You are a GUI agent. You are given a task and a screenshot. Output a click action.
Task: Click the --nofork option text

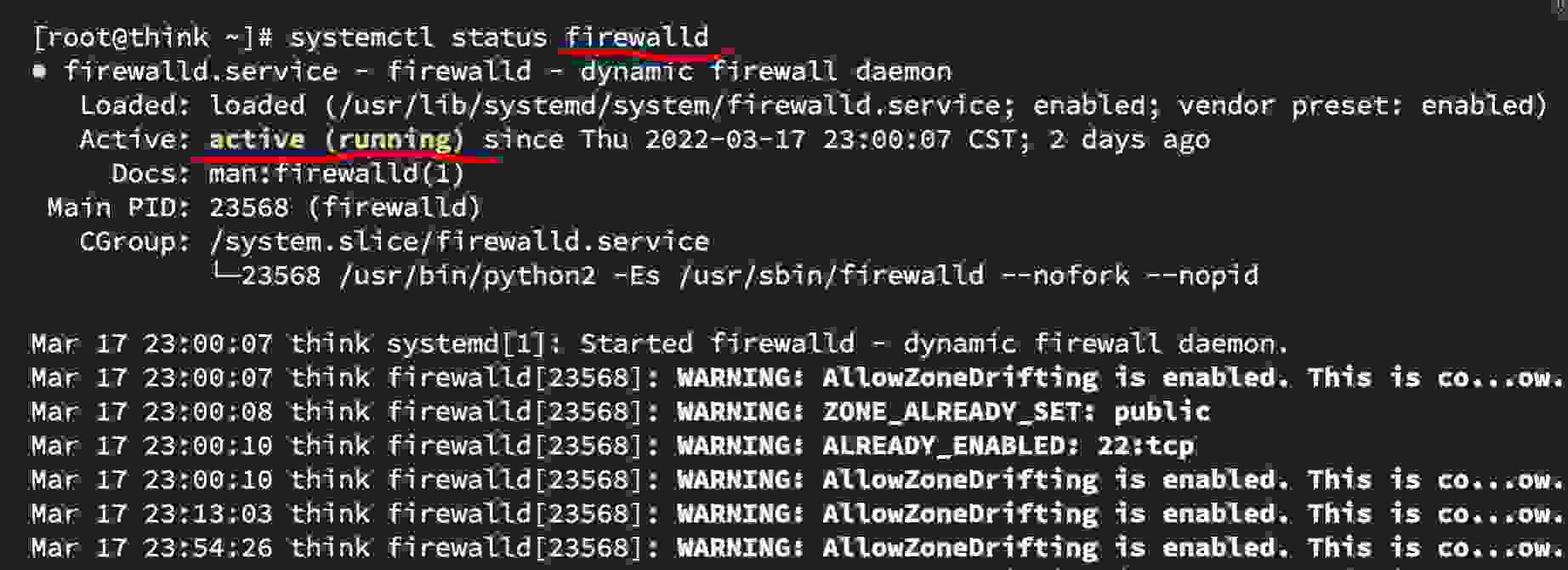[x=1065, y=276]
